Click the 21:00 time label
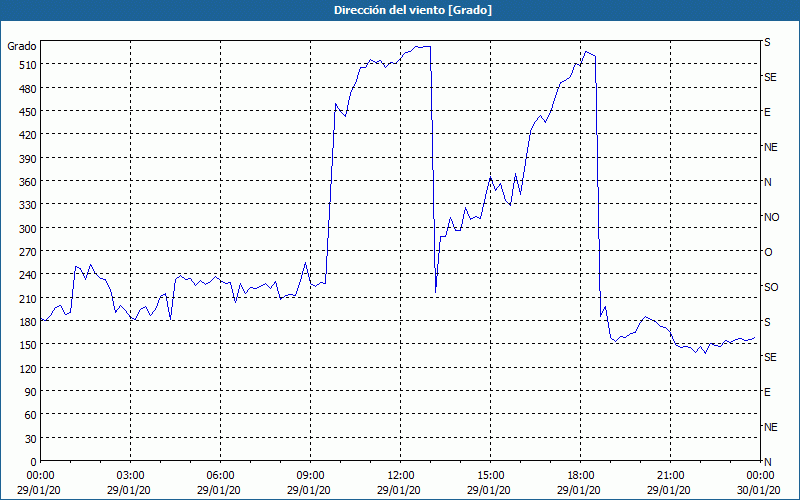This screenshot has height=500, width=800. click(x=670, y=476)
